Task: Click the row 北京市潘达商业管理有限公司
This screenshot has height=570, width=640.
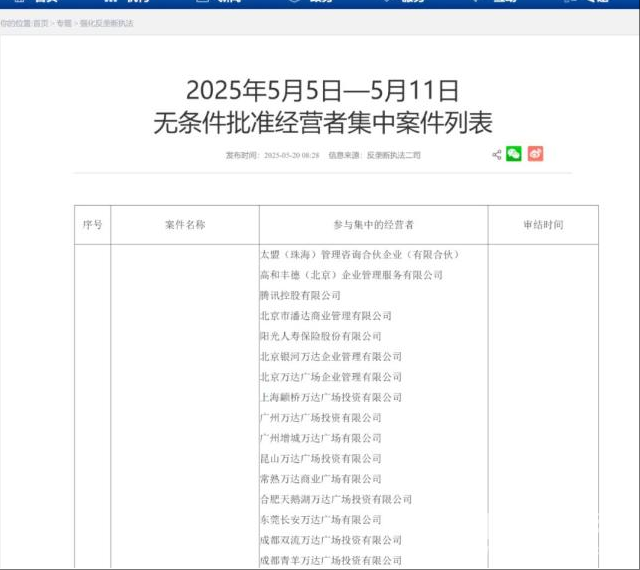Action: tap(326, 316)
